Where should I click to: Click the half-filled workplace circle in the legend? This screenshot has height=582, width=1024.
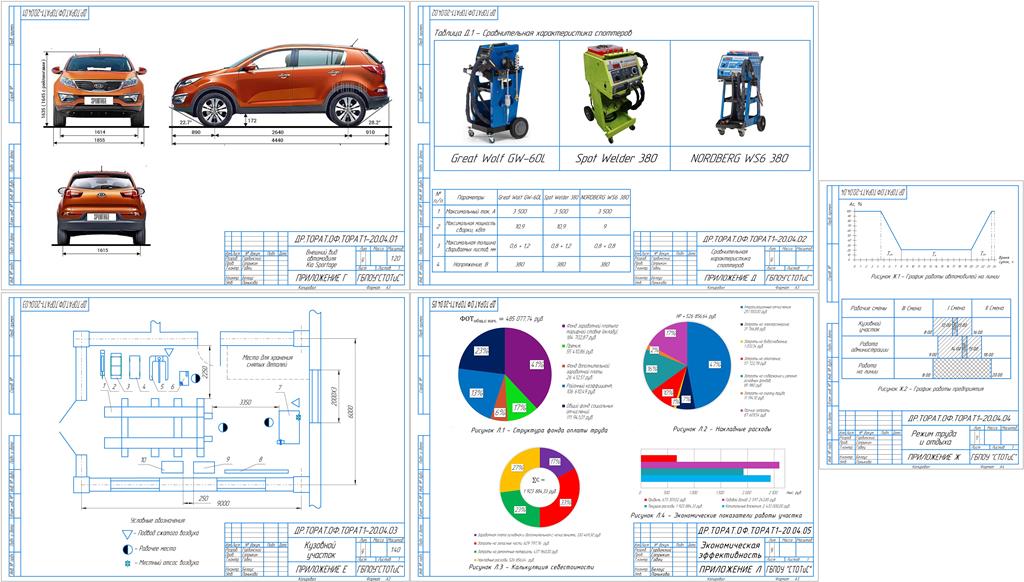(127, 549)
